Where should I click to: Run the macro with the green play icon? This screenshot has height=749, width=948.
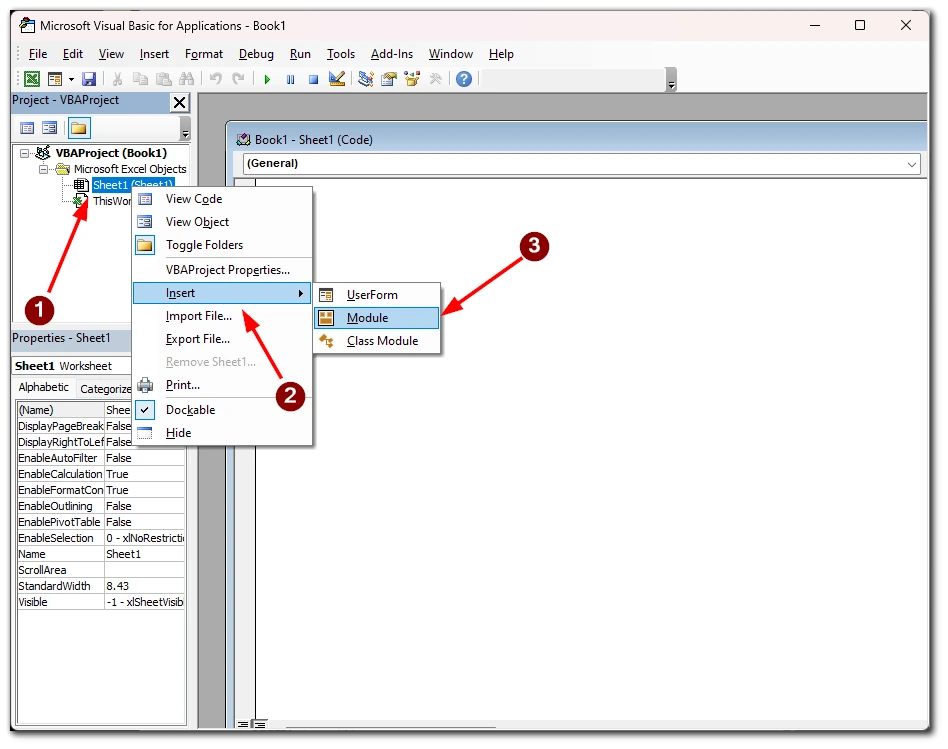click(267, 79)
